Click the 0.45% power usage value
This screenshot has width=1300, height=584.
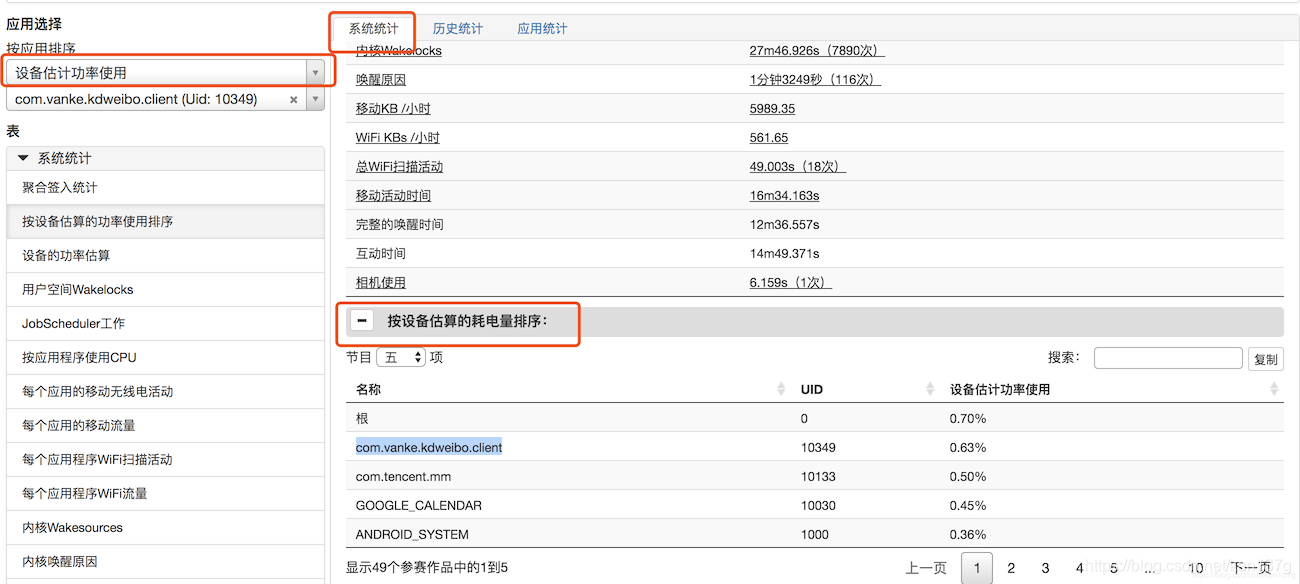click(x=968, y=505)
